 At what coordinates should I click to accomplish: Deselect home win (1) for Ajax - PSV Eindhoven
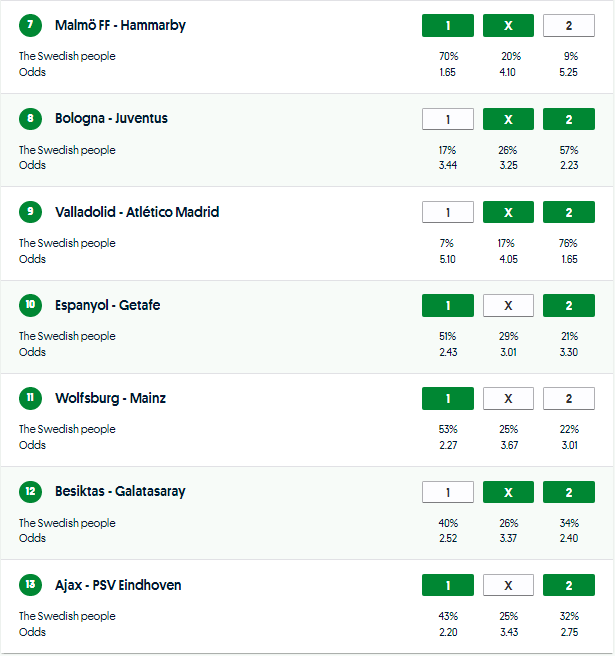point(448,586)
